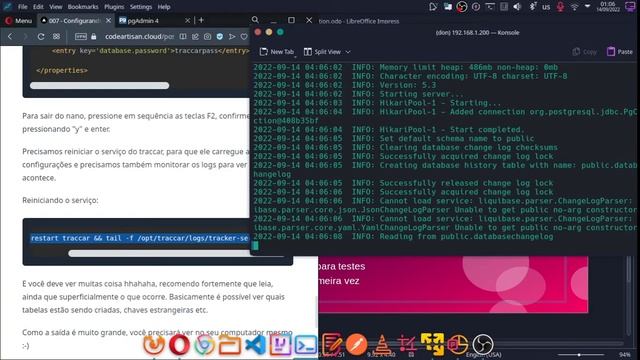
Task: Open the Opera speed dial grid icon
Action: click(x=56, y=36)
